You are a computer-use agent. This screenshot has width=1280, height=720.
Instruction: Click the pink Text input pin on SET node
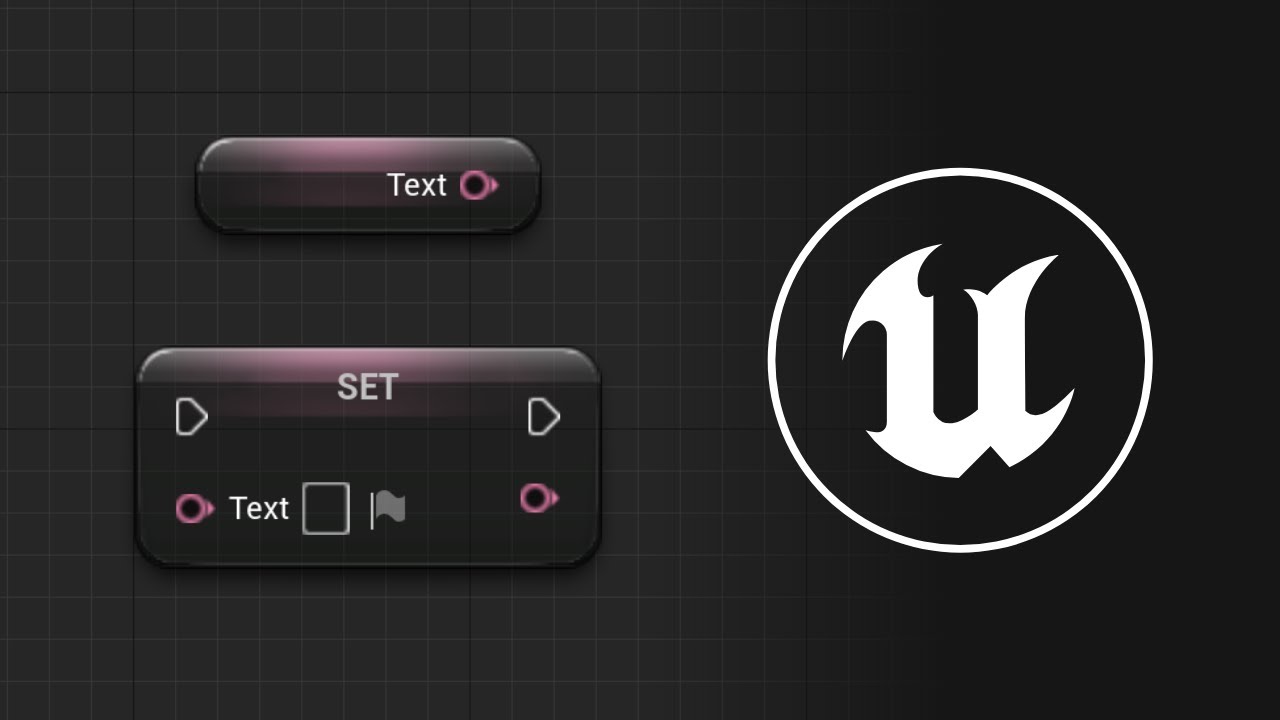194,509
